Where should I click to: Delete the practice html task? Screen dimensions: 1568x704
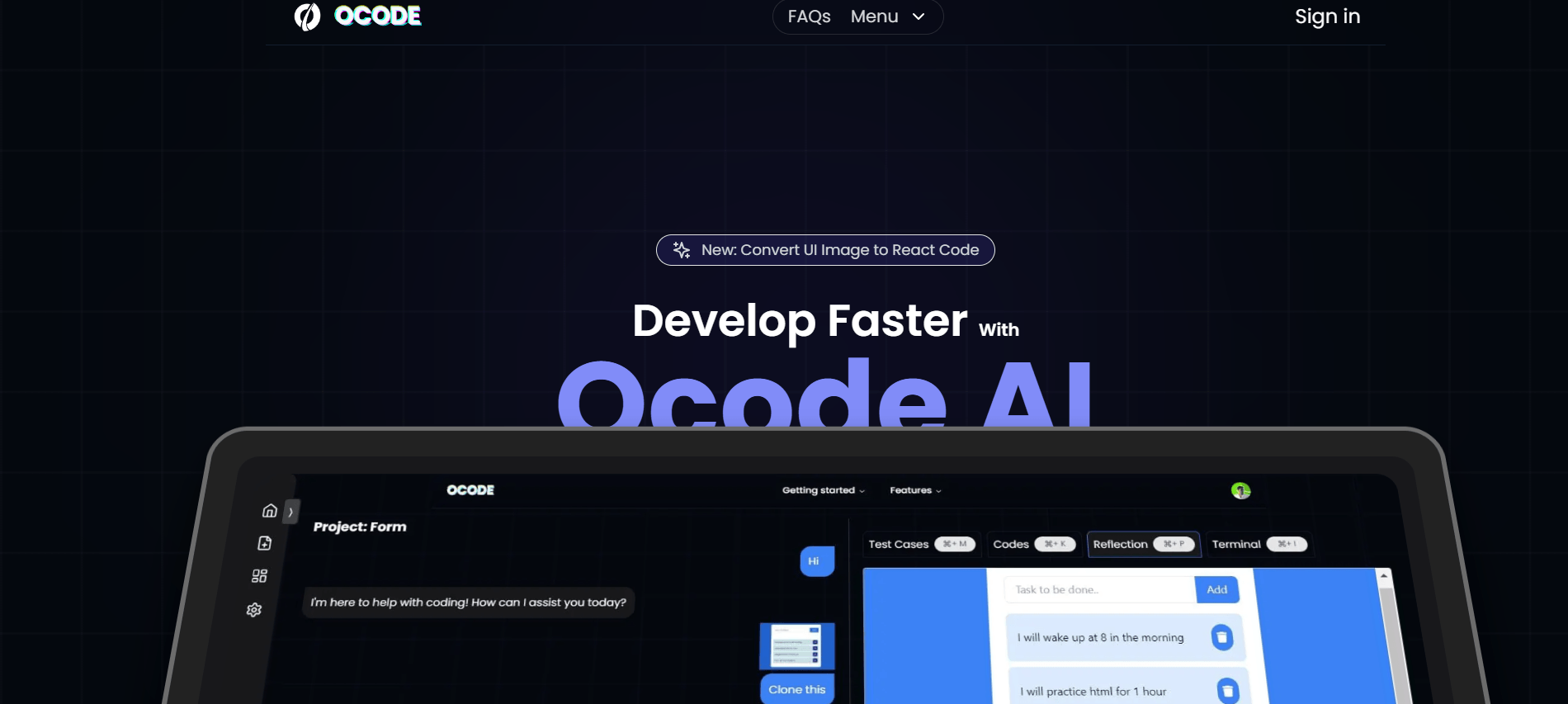[x=1228, y=691]
